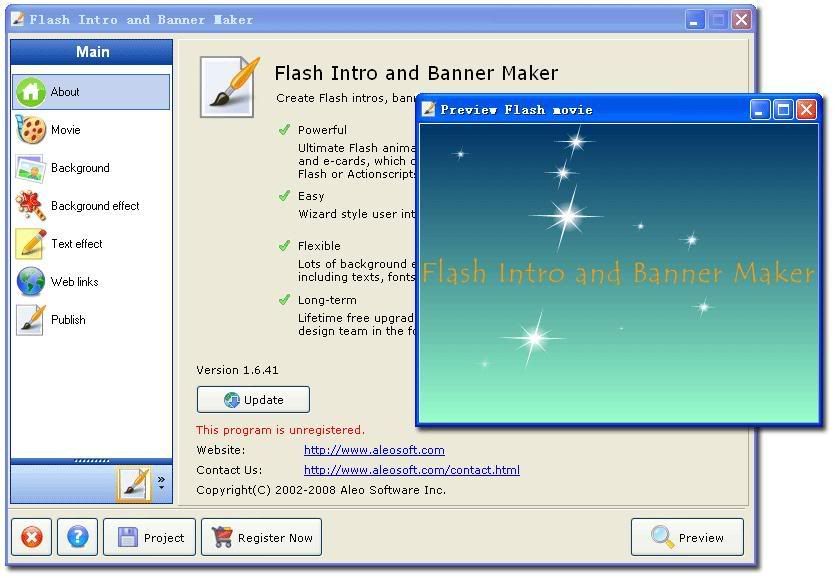Open the www.aleosoft.com website link
Viewport: 838px width, 578px height.
(x=374, y=450)
